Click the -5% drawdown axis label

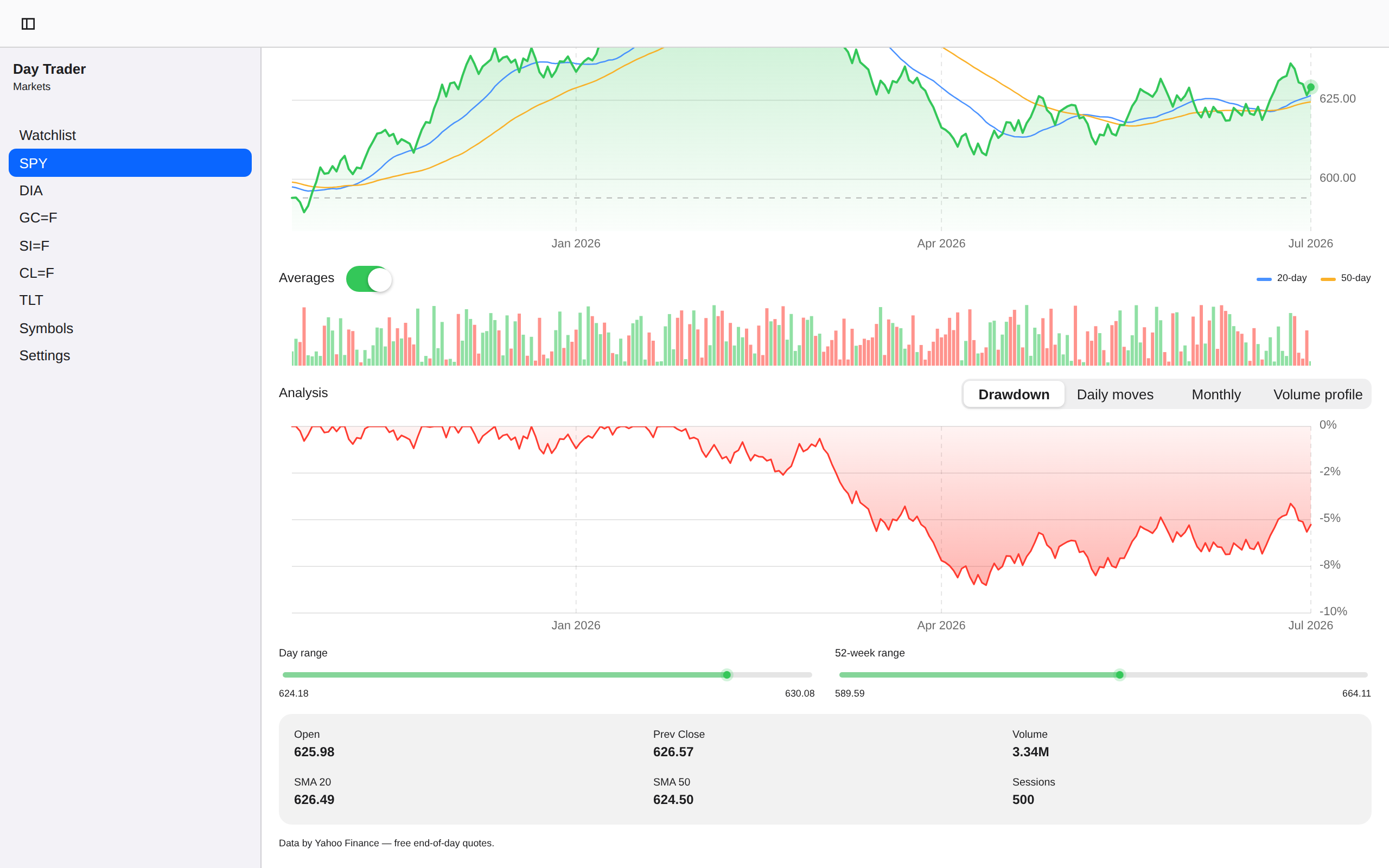point(1330,519)
